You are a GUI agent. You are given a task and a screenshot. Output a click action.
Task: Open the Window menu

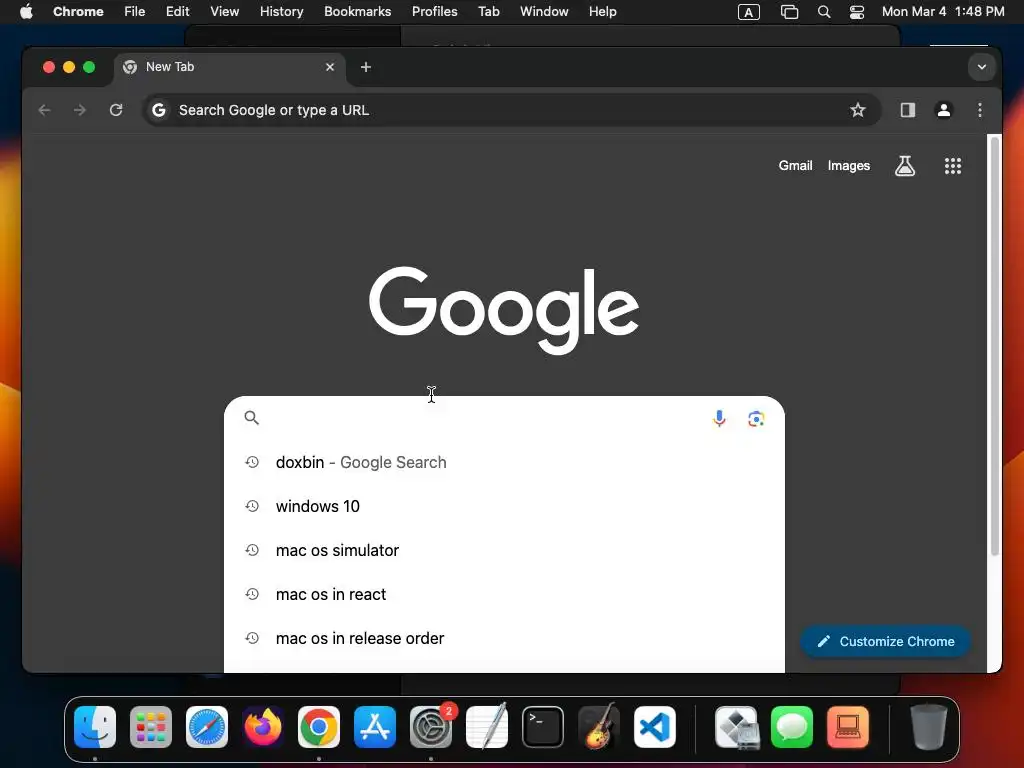[x=544, y=12]
